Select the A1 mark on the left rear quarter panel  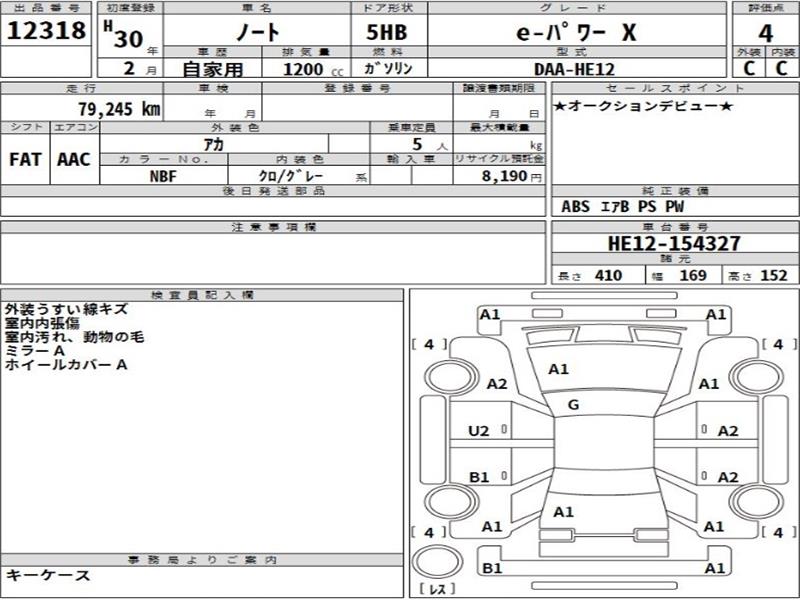click(492, 527)
